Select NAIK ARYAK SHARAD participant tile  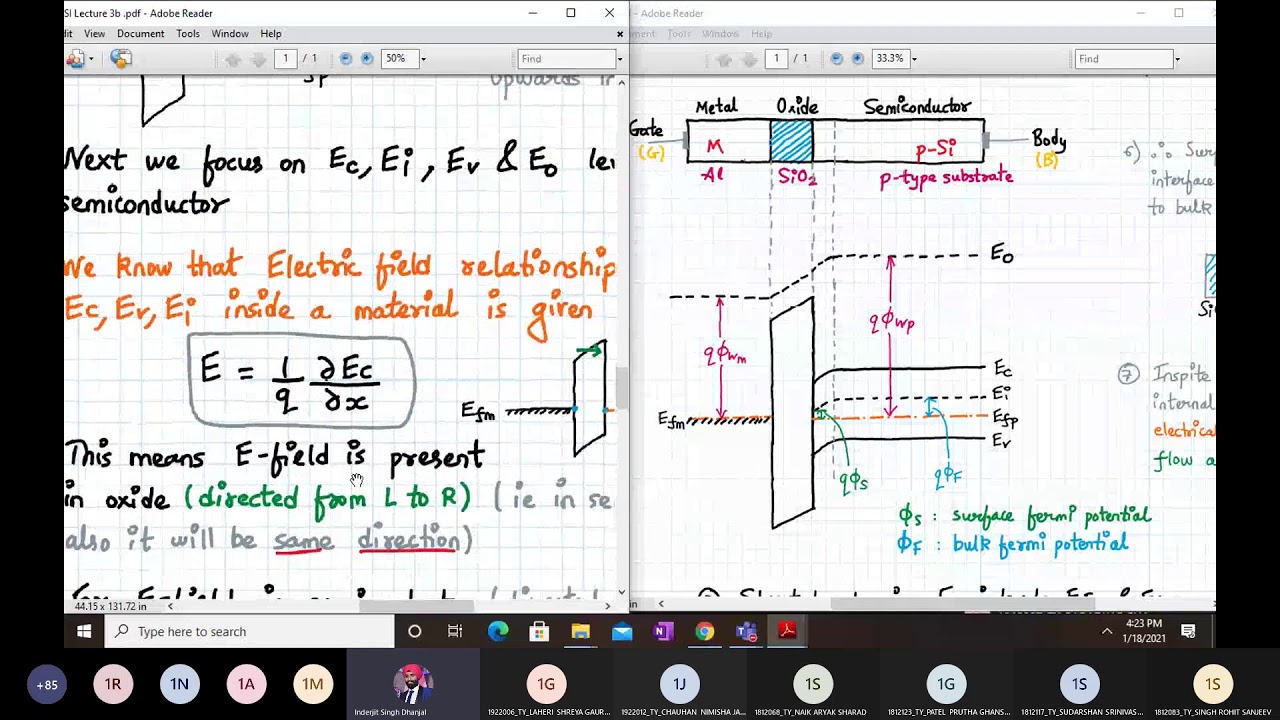pyautogui.click(x=813, y=685)
